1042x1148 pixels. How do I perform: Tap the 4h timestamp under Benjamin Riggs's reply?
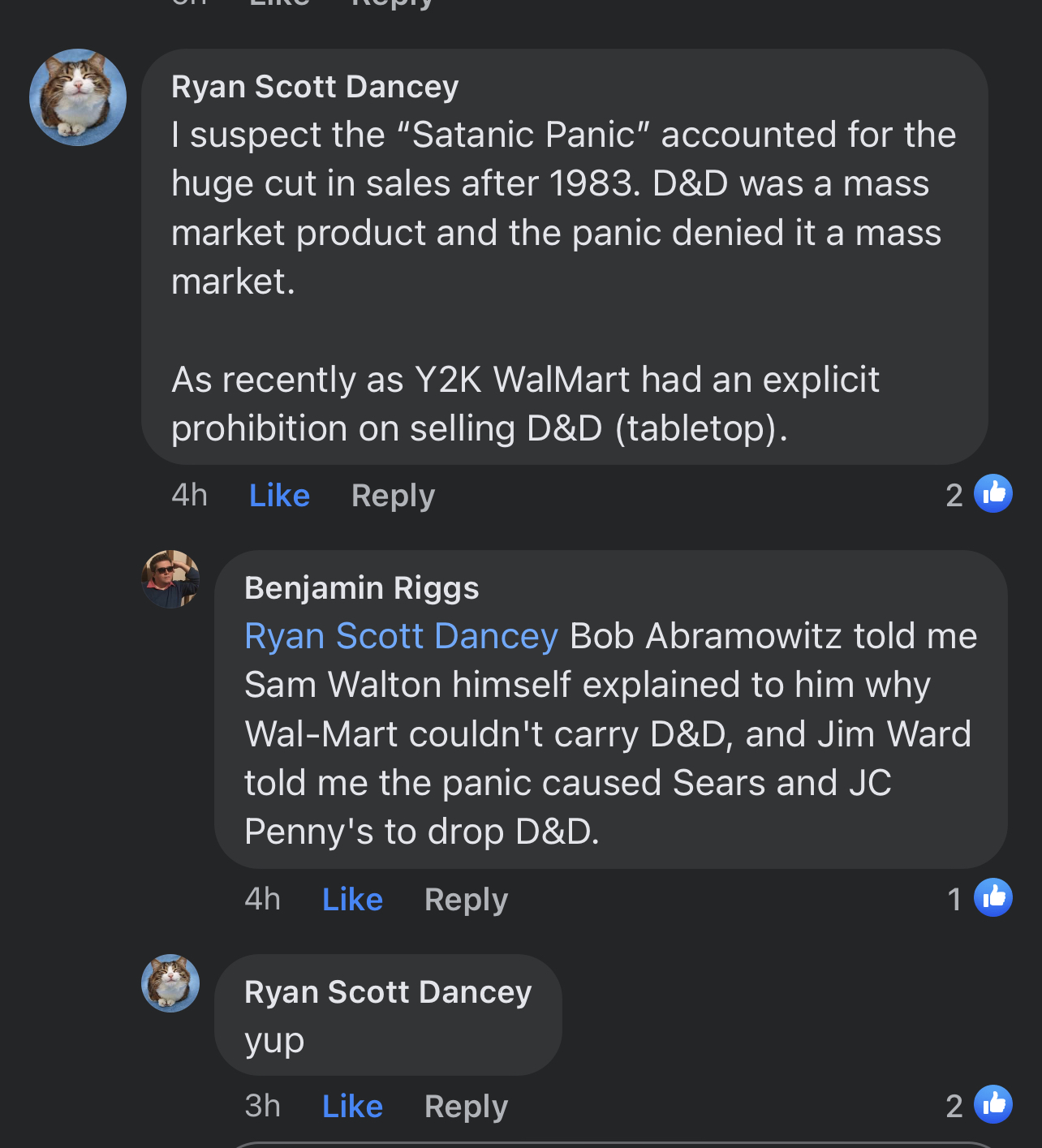262,899
